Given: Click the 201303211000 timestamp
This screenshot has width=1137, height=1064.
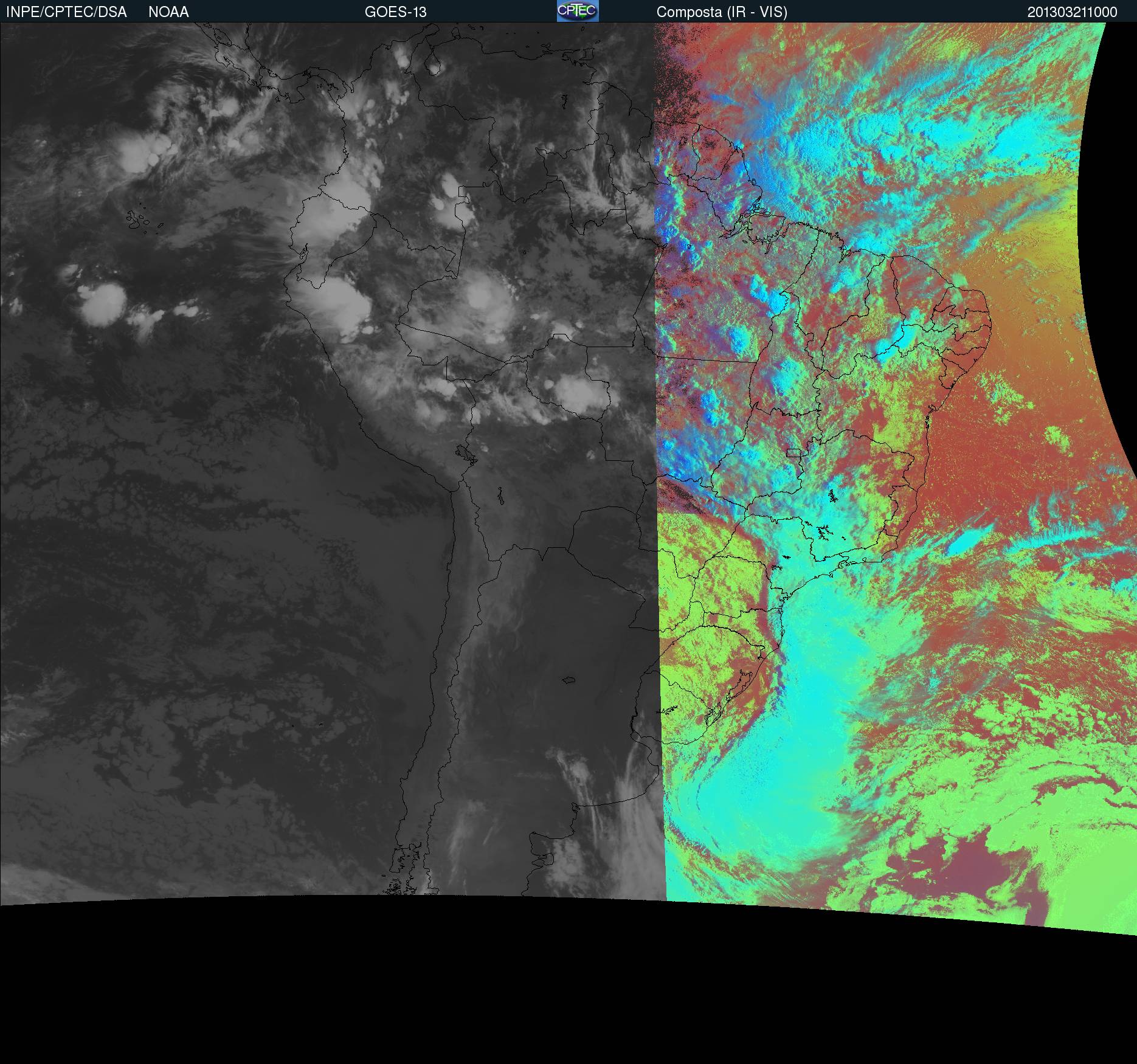Looking at the screenshot, I should click(x=1073, y=12).
